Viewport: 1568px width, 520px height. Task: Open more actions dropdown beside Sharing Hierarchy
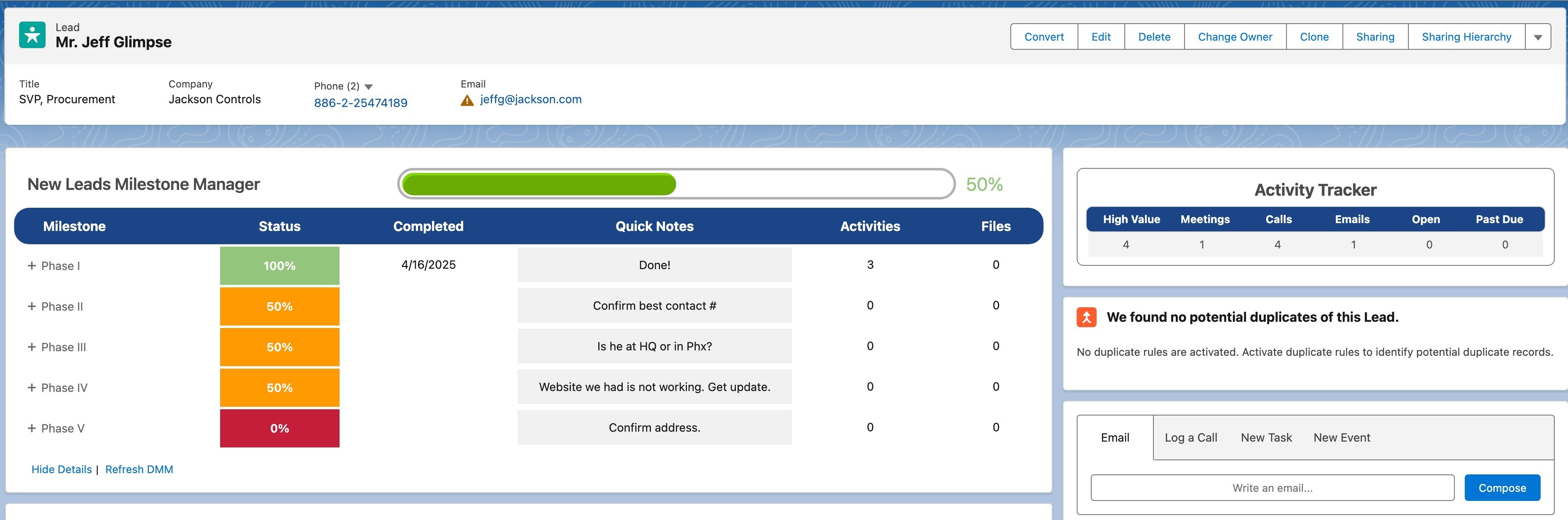pos(1538,37)
